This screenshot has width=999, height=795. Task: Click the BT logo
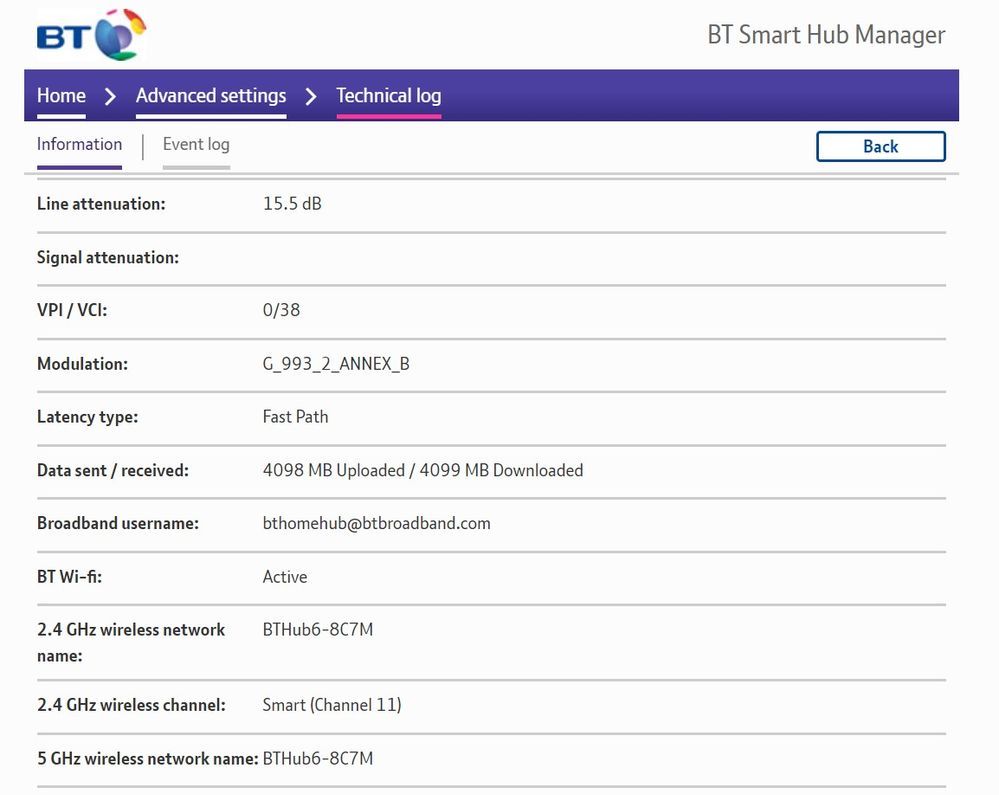pos(91,35)
